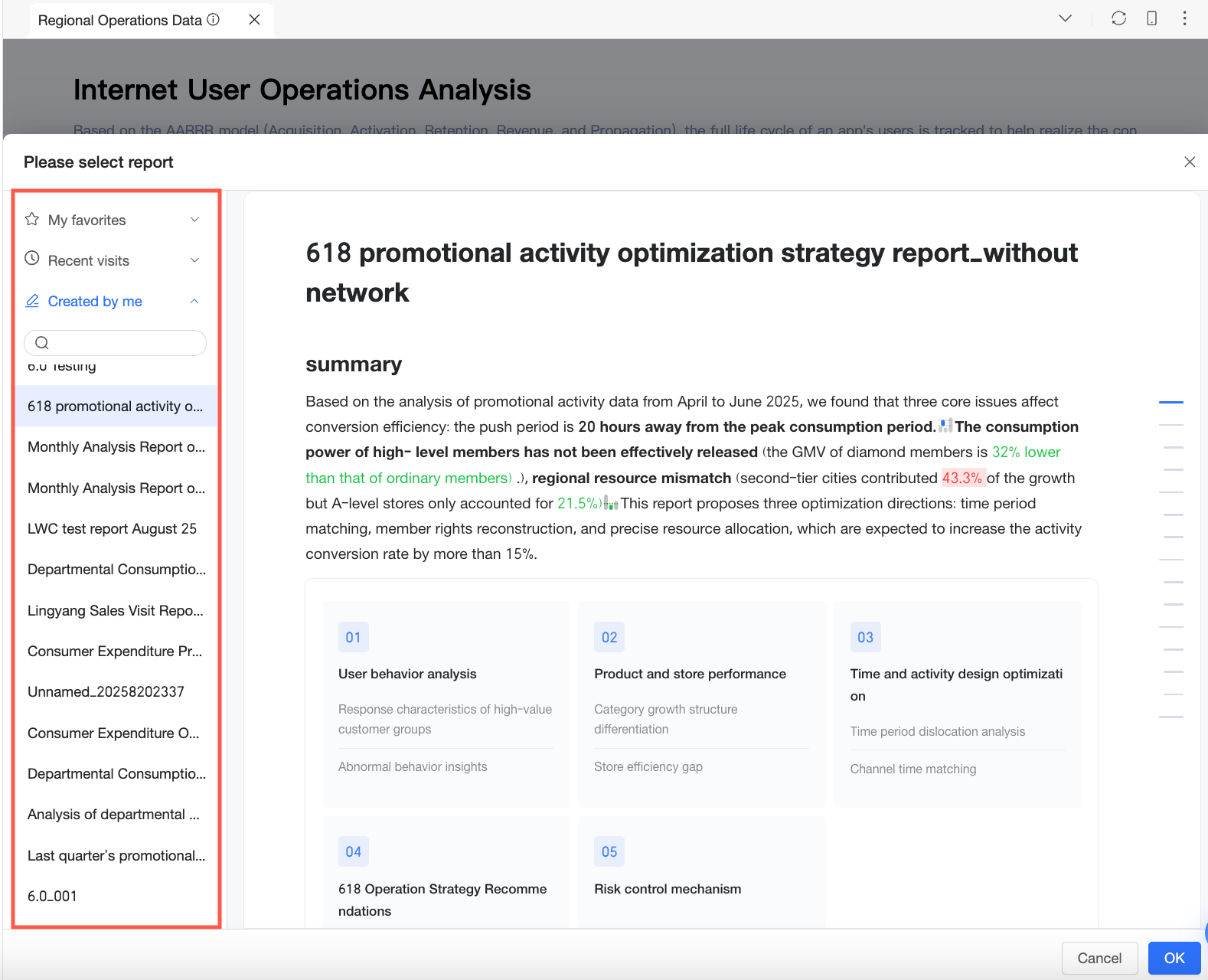Click the clock icon next to Recent visits

click(x=32, y=259)
